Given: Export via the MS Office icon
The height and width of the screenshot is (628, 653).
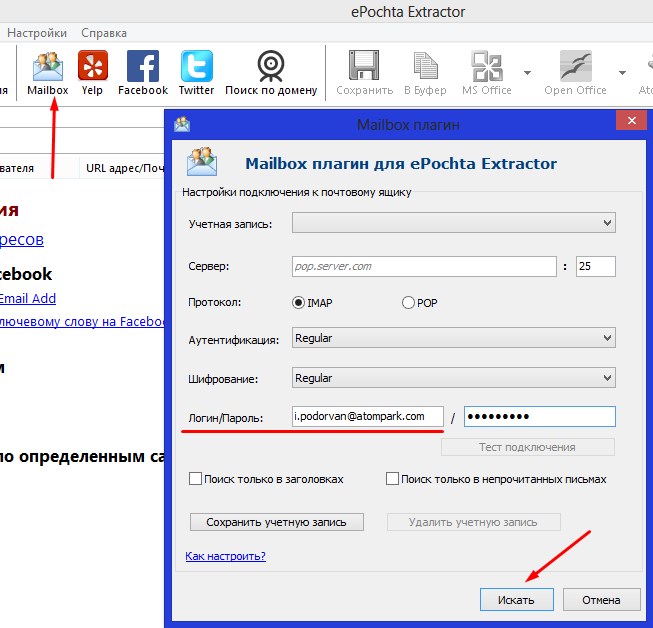Looking at the screenshot, I should [487, 66].
